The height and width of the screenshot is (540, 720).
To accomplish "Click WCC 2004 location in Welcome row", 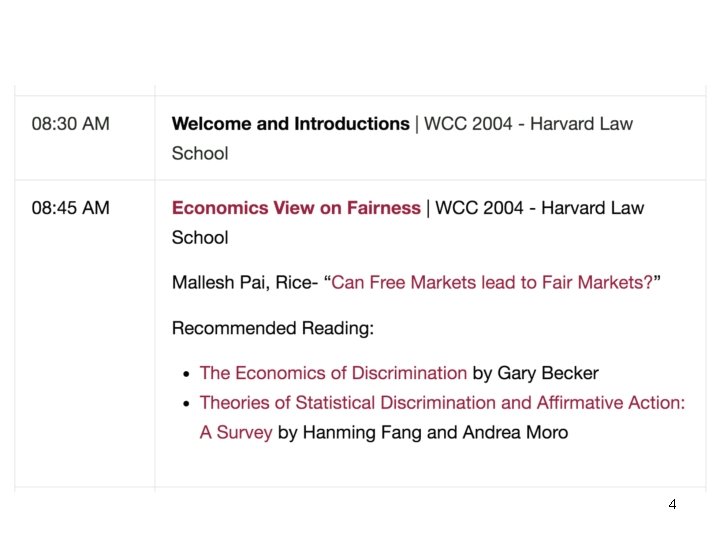I will click(528, 124).
